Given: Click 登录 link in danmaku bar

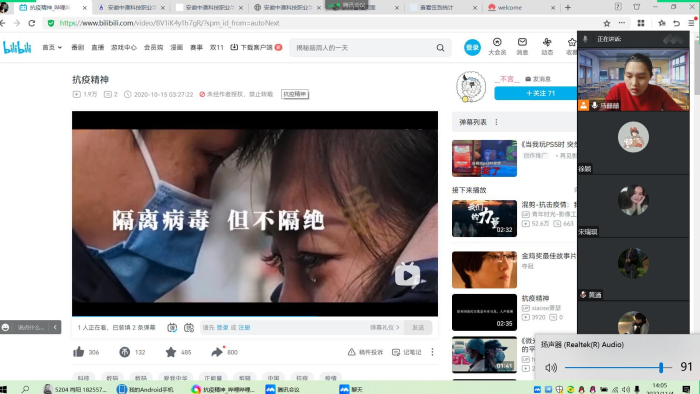Looking at the screenshot, I should pyautogui.click(x=222, y=328).
